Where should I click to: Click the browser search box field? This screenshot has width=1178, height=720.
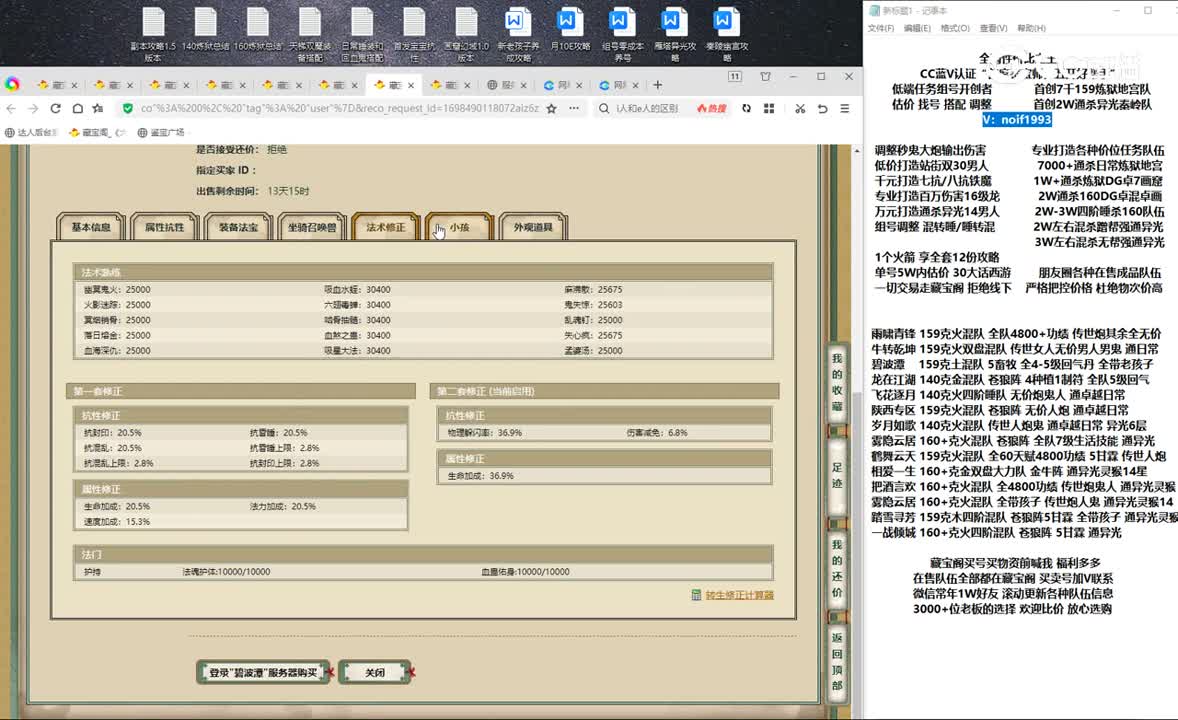pos(647,108)
